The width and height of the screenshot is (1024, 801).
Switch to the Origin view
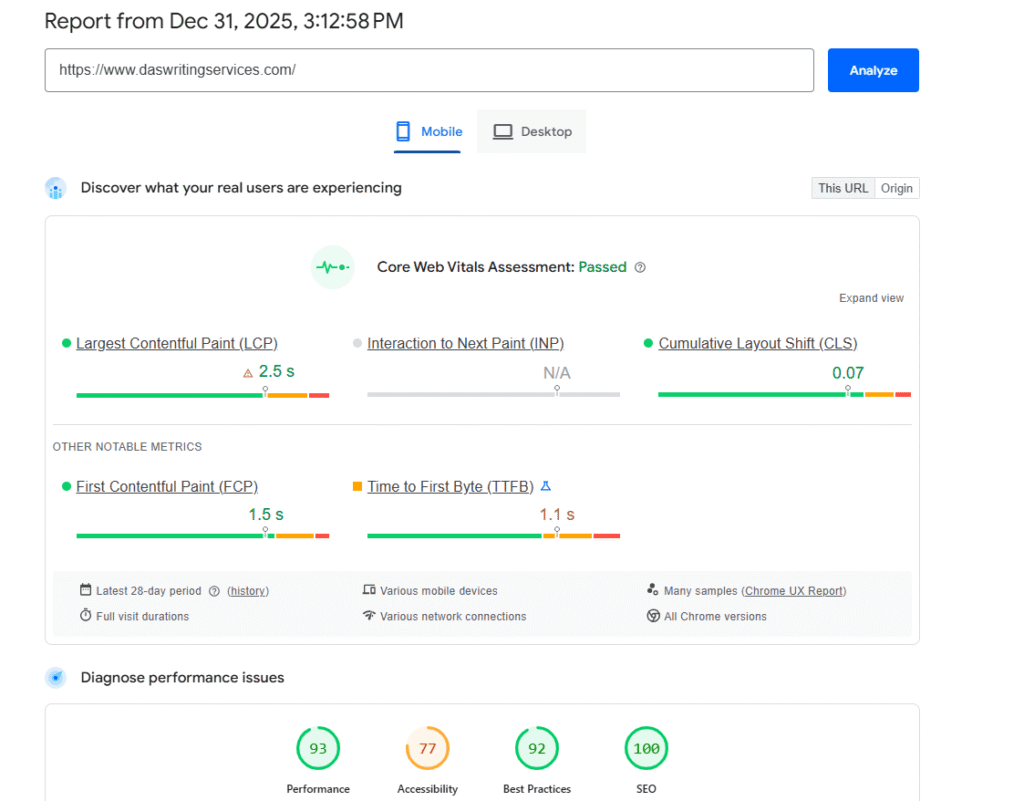(x=896, y=188)
